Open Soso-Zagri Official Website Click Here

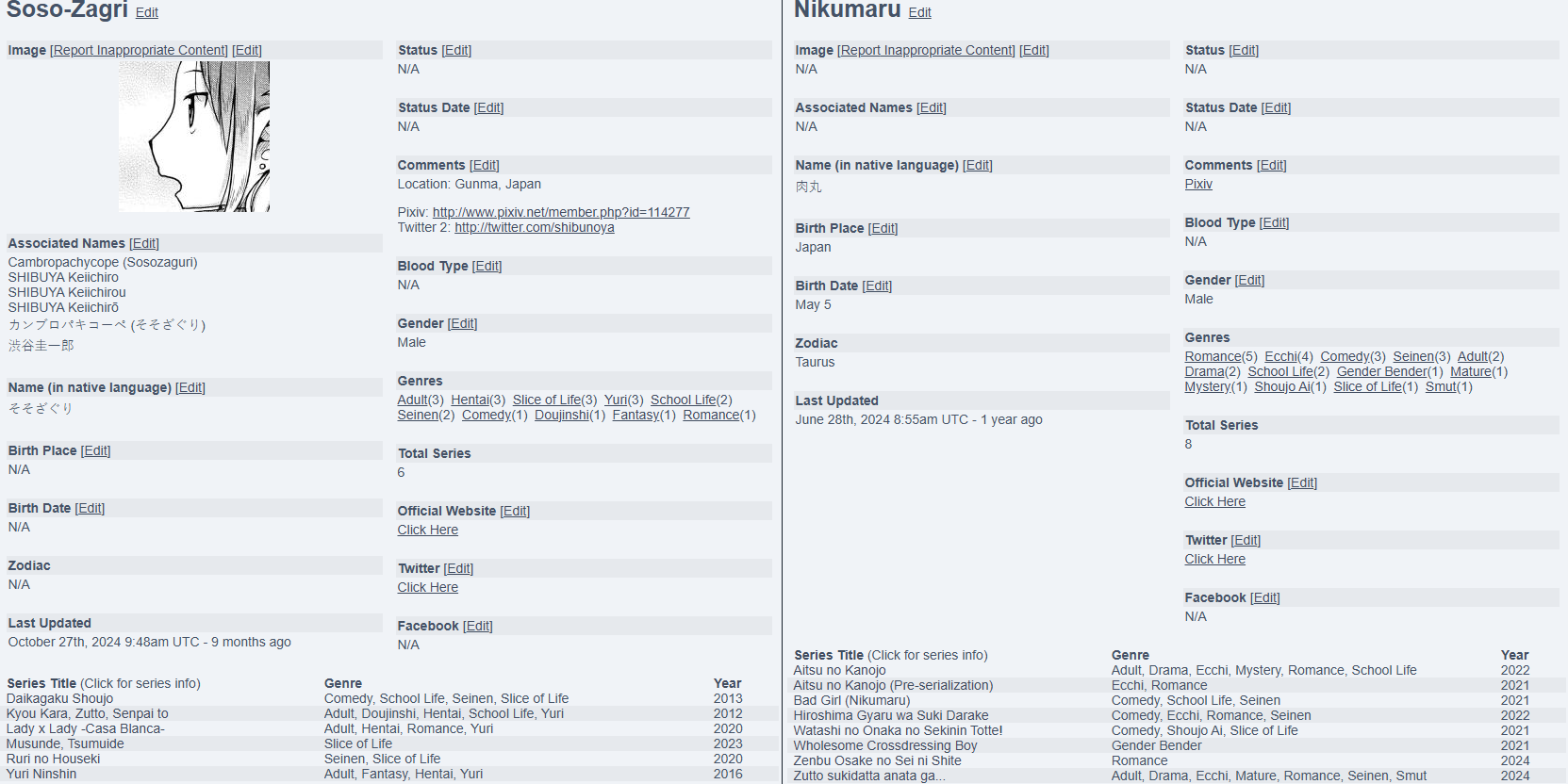428,530
